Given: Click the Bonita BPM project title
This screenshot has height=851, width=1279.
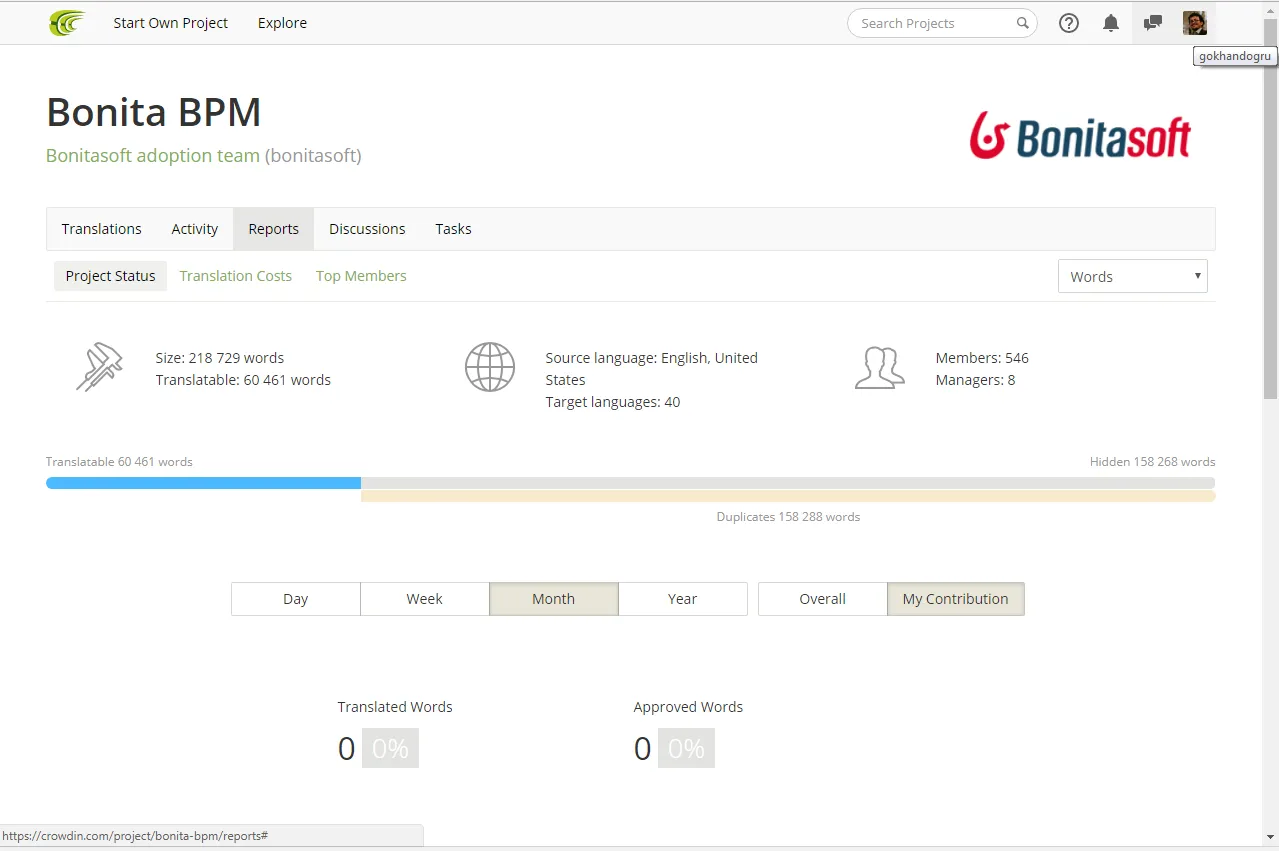Looking at the screenshot, I should click(x=154, y=112).
